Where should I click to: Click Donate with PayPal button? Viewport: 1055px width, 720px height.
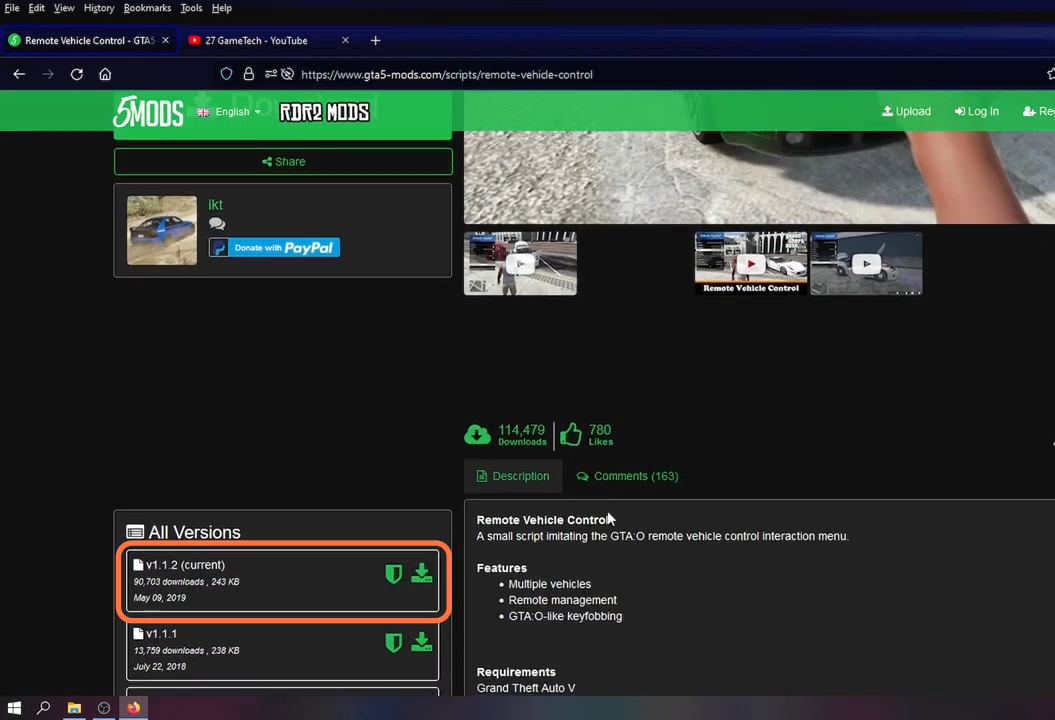tap(275, 248)
